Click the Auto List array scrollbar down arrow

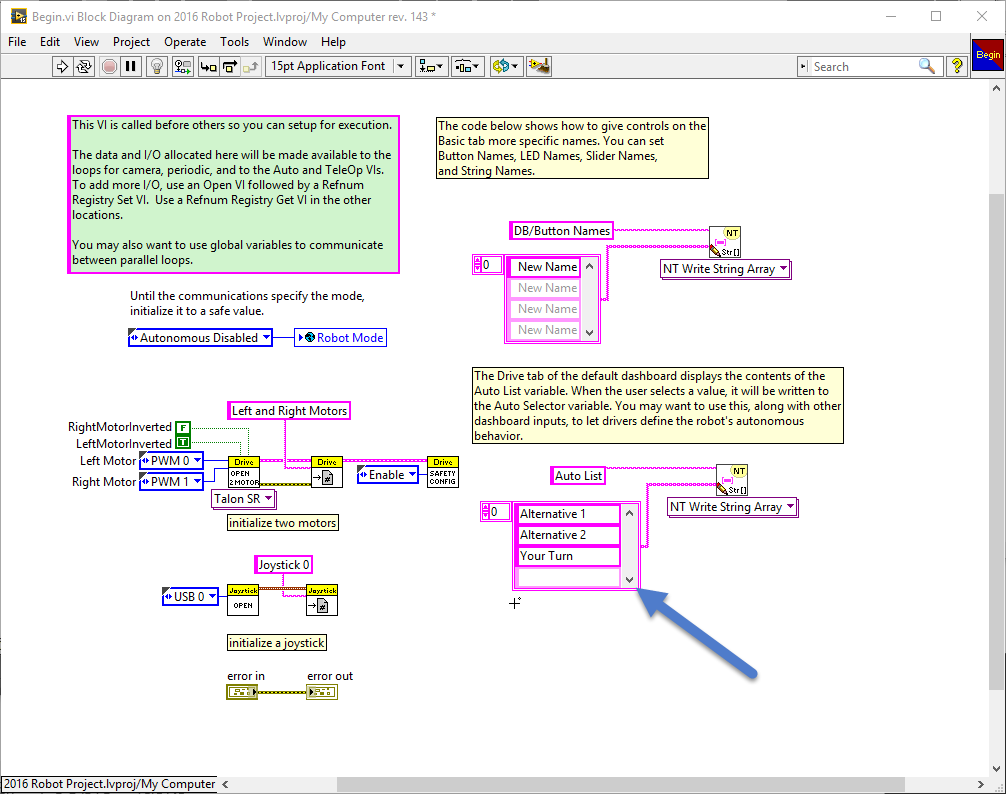(x=629, y=579)
